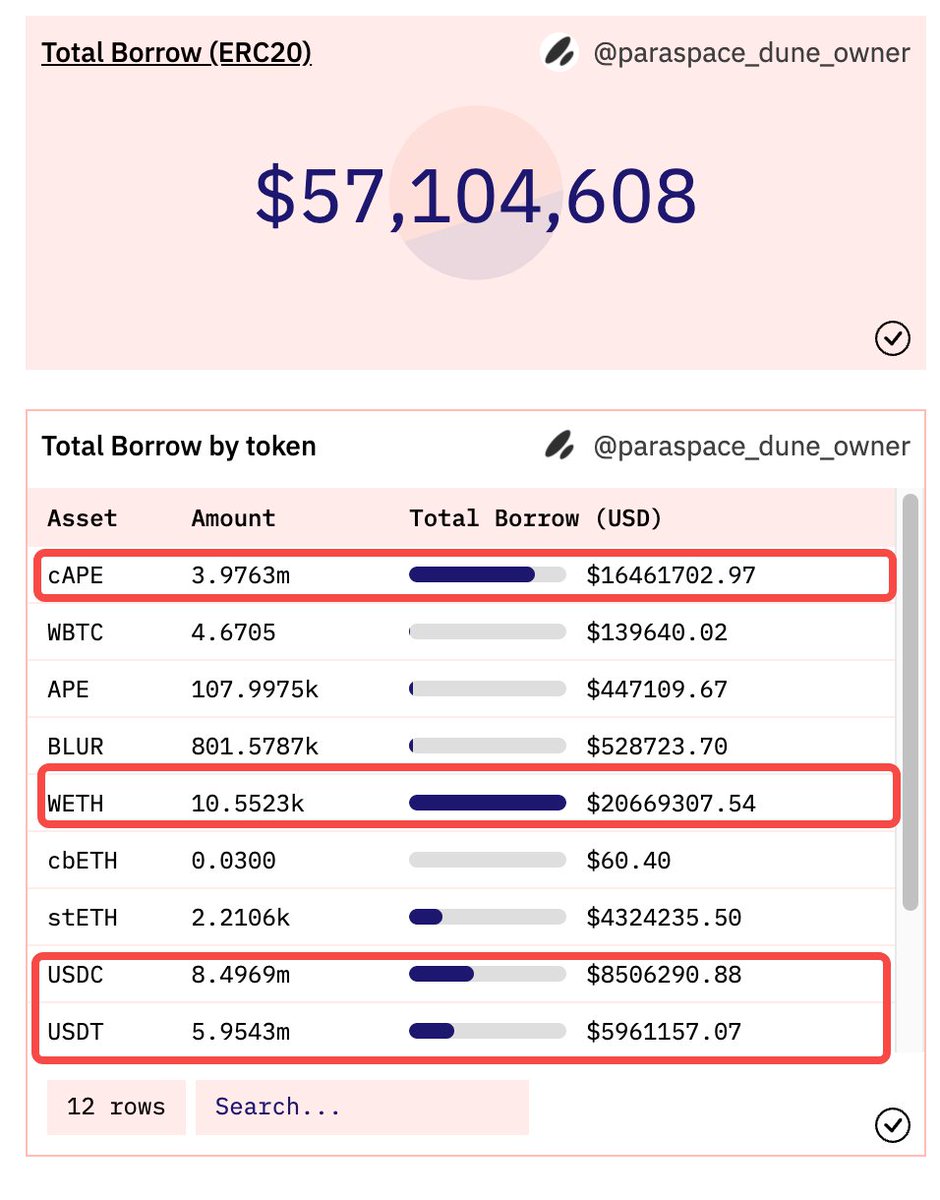Click the Dune avatar icon in top card
Image resolution: width=940 pixels, height=1200 pixels.
tap(559, 52)
